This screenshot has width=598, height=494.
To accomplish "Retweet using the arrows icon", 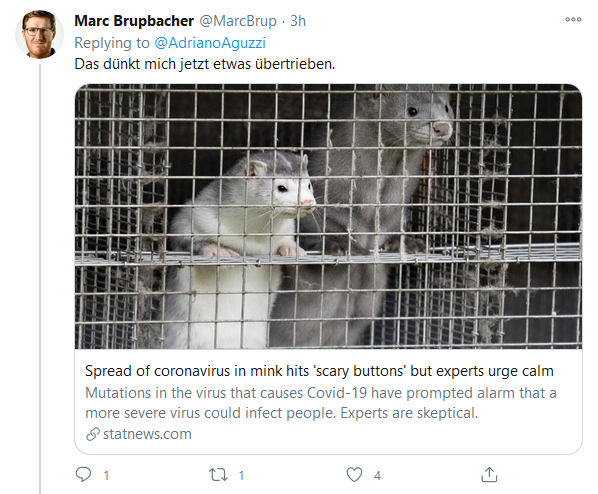I will click(x=218, y=475).
